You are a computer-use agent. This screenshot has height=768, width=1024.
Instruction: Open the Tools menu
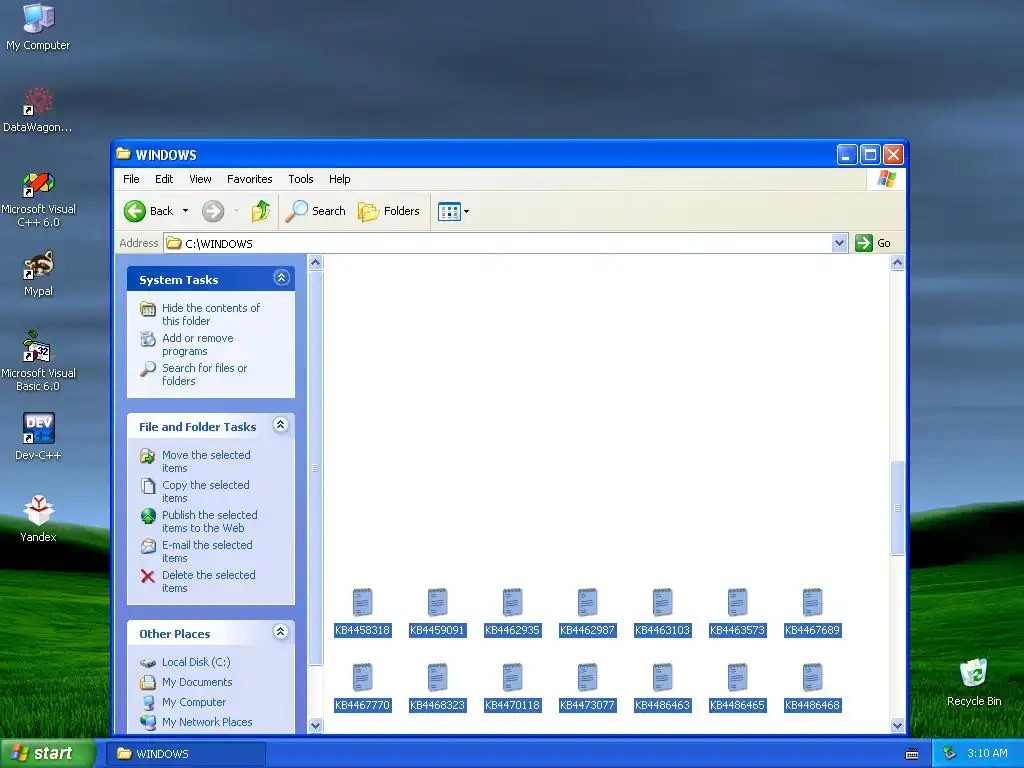pyautogui.click(x=300, y=179)
